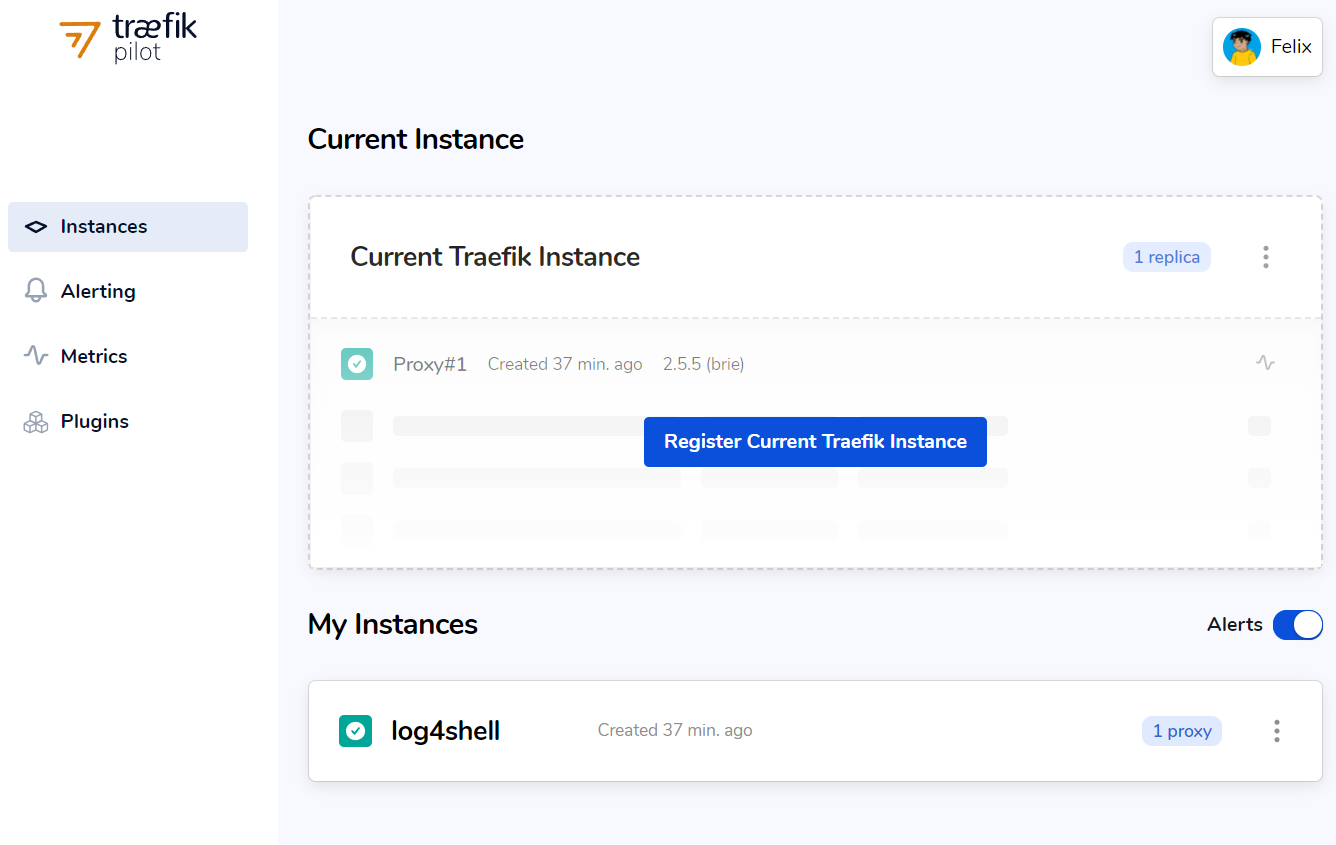Click the 1 proxy badge
The height and width of the screenshot is (845, 1336).
click(1182, 731)
